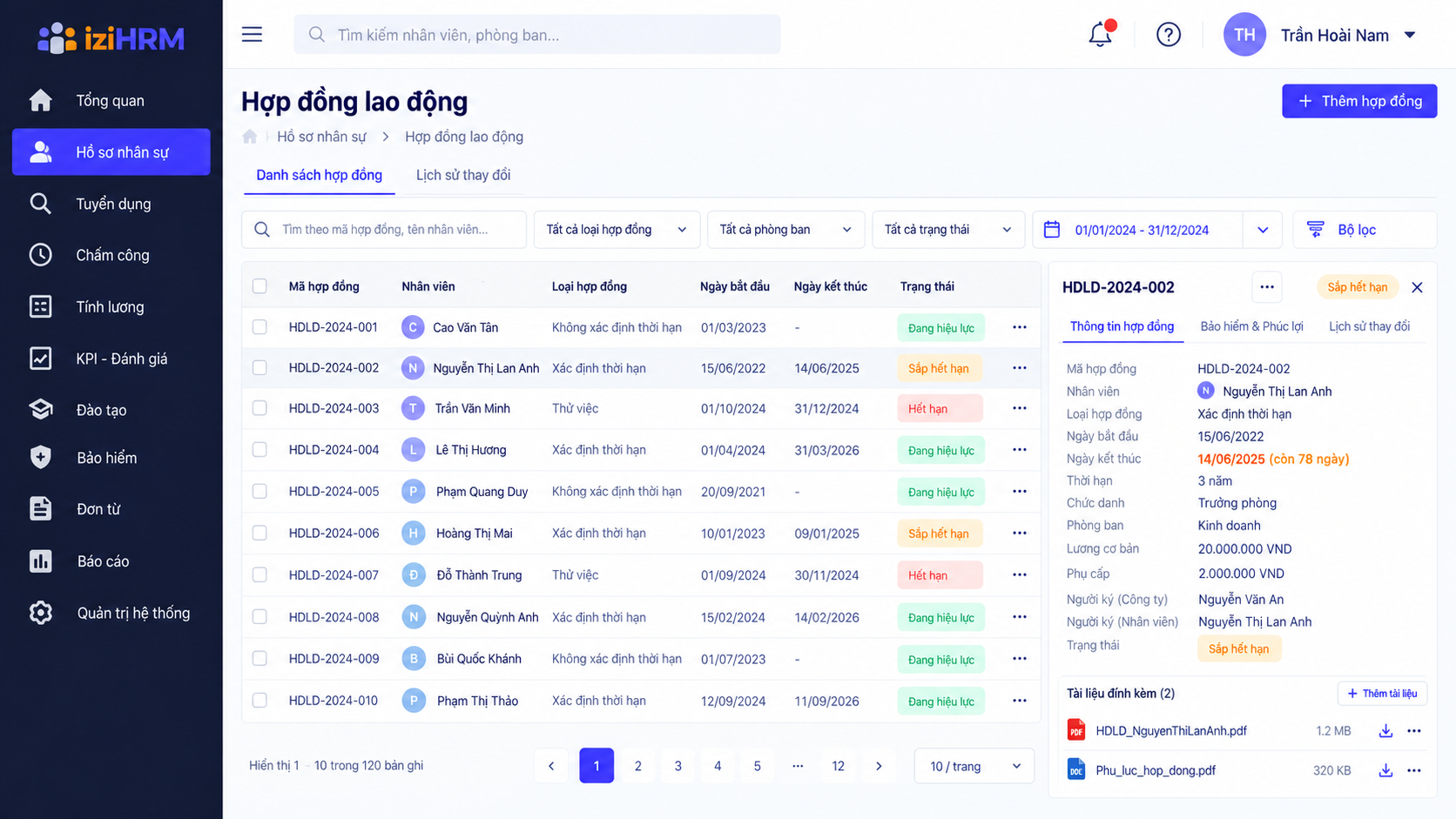Image resolution: width=1456 pixels, height=819 pixels.
Task: Open Bảo hiểm & Phúc lợi tab
Action: (x=1251, y=326)
